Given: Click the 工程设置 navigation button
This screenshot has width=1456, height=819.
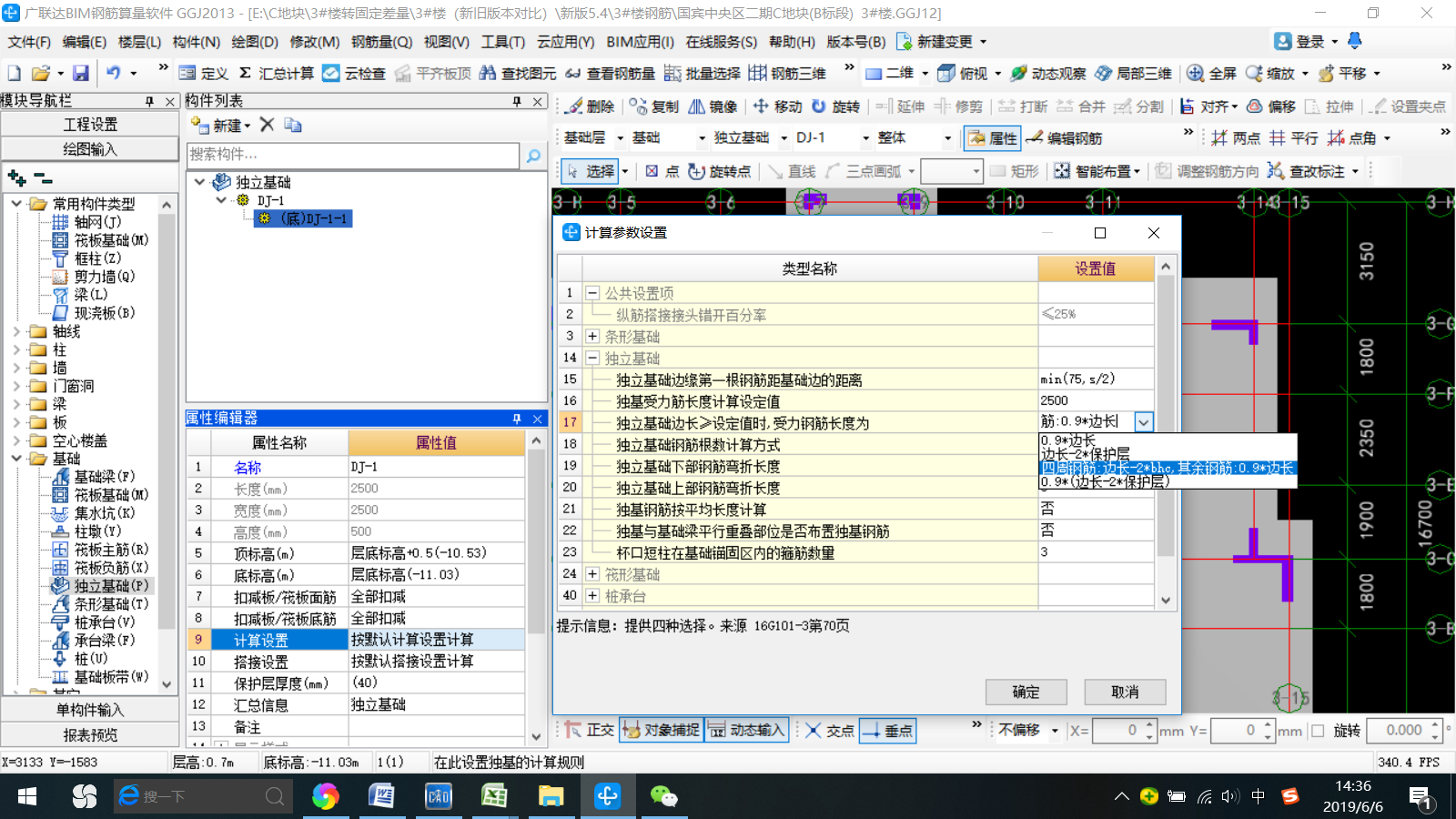Looking at the screenshot, I should coord(90,124).
